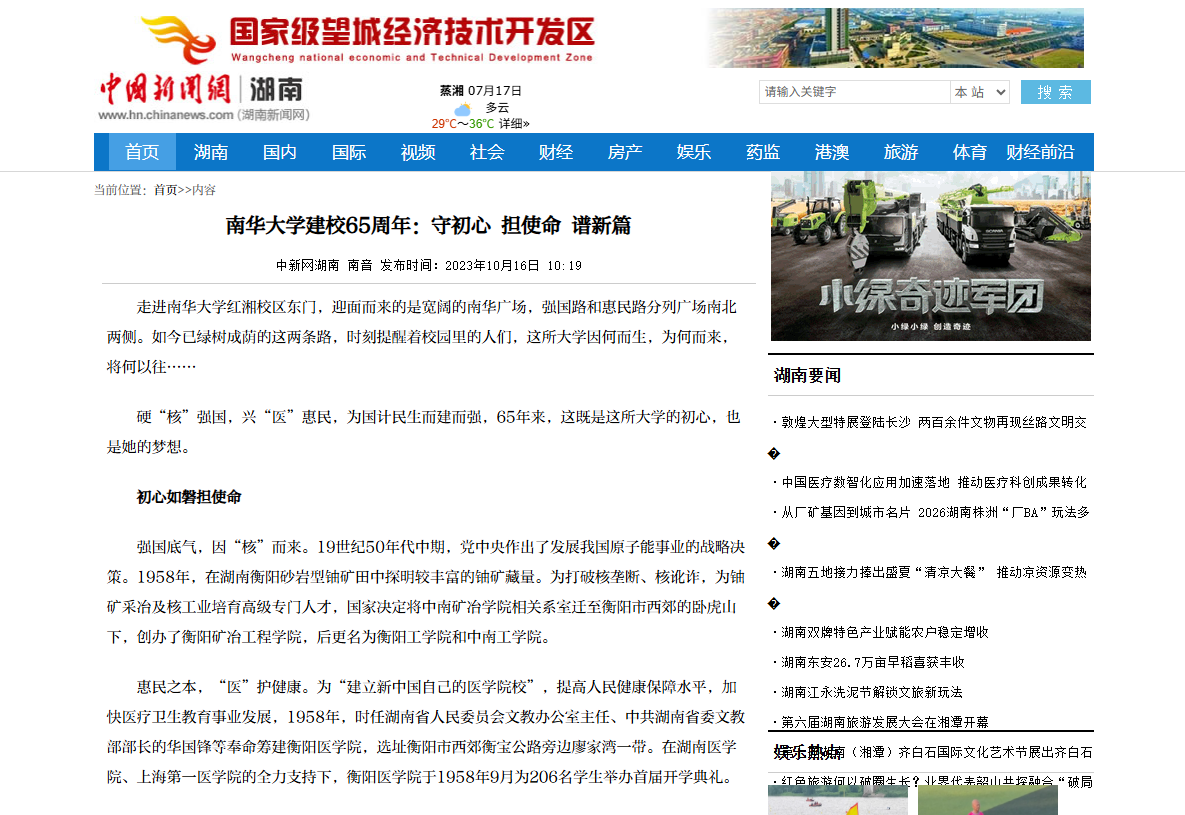
Task: Open the 从厂矿基因到城市名片 news link
Action: 936,513
